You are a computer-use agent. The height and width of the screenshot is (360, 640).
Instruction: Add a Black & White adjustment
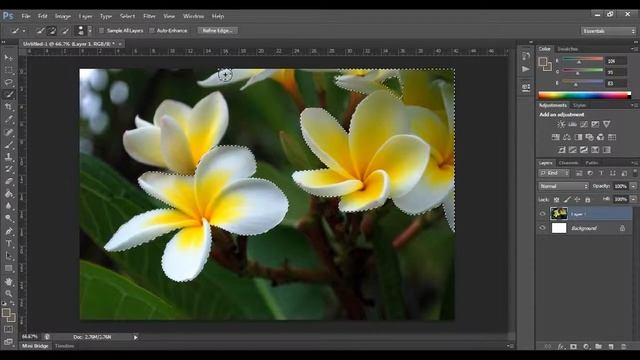pyautogui.click(x=578, y=137)
